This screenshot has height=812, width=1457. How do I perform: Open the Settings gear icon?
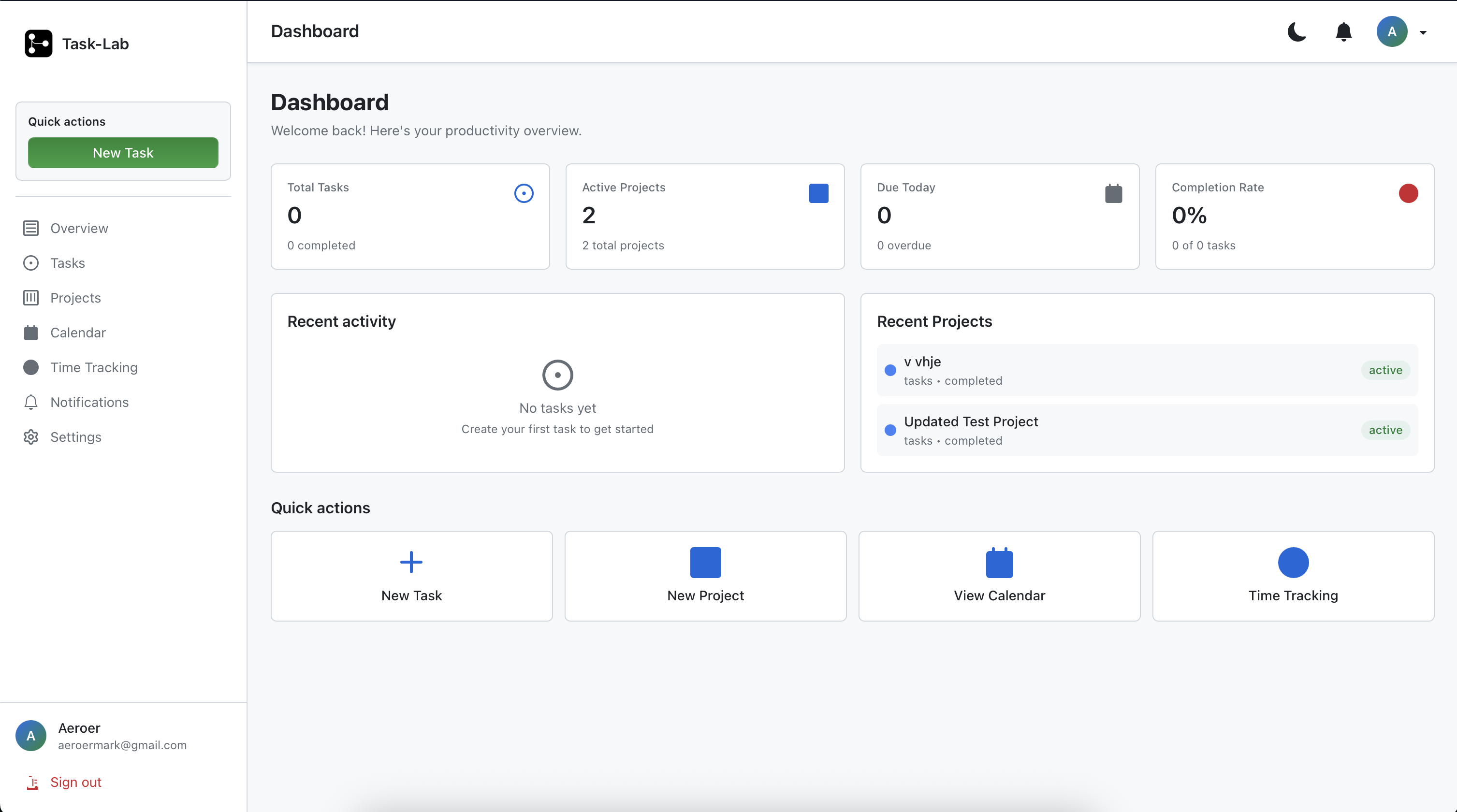[x=31, y=436]
